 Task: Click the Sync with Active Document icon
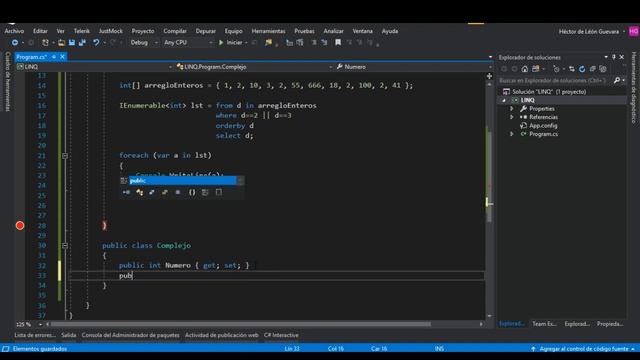coord(571,69)
